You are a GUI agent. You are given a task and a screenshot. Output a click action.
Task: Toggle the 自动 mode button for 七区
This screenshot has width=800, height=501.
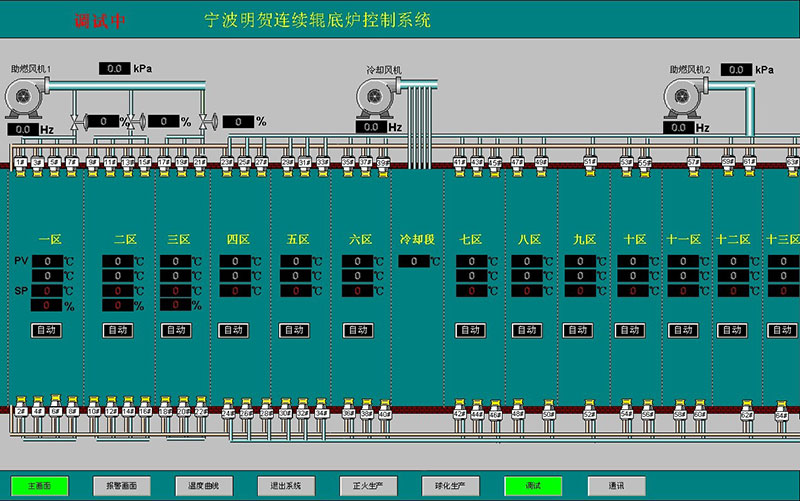(x=470, y=330)
